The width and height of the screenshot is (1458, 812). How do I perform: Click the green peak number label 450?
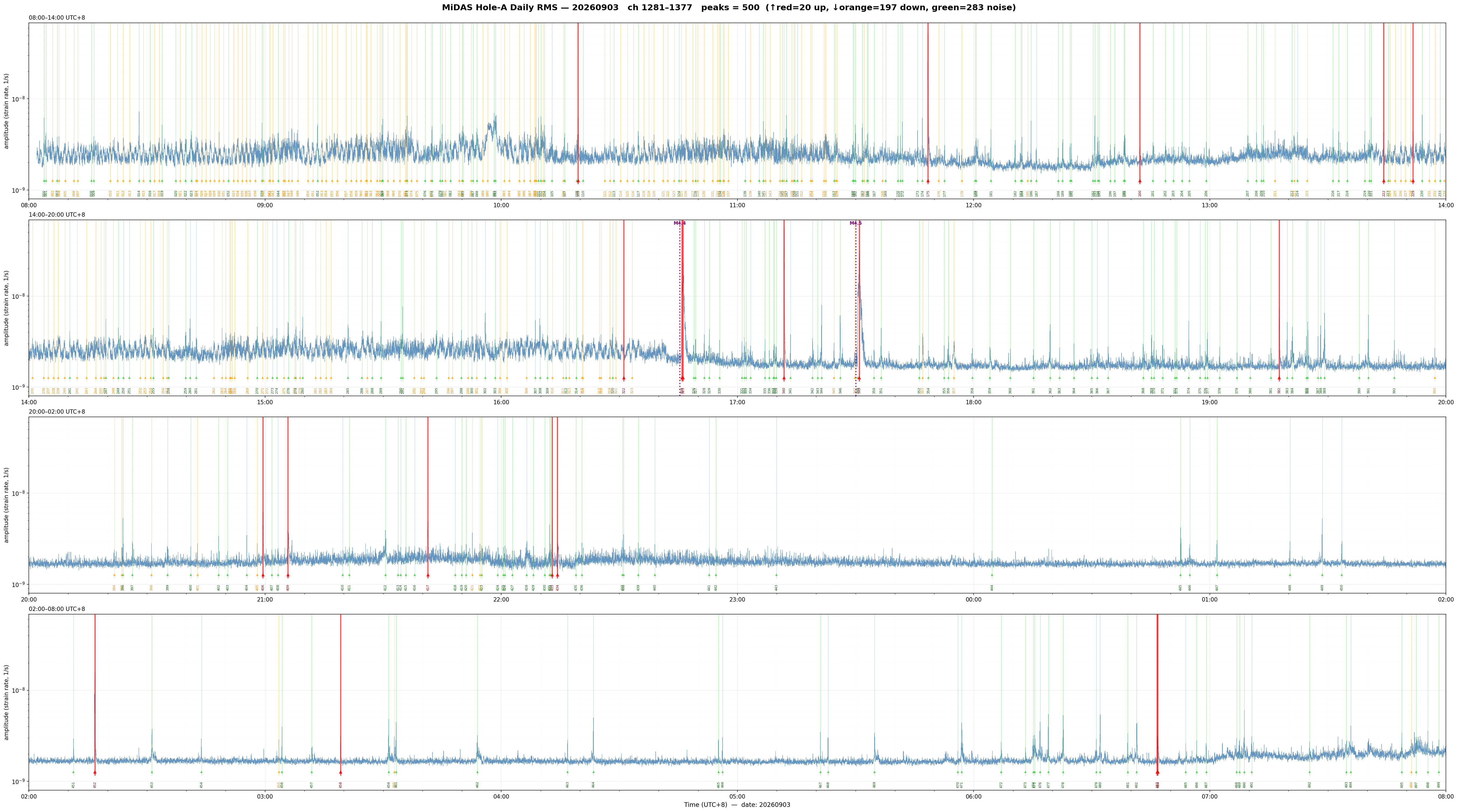pyautogui.click(x=1341, y=588)
